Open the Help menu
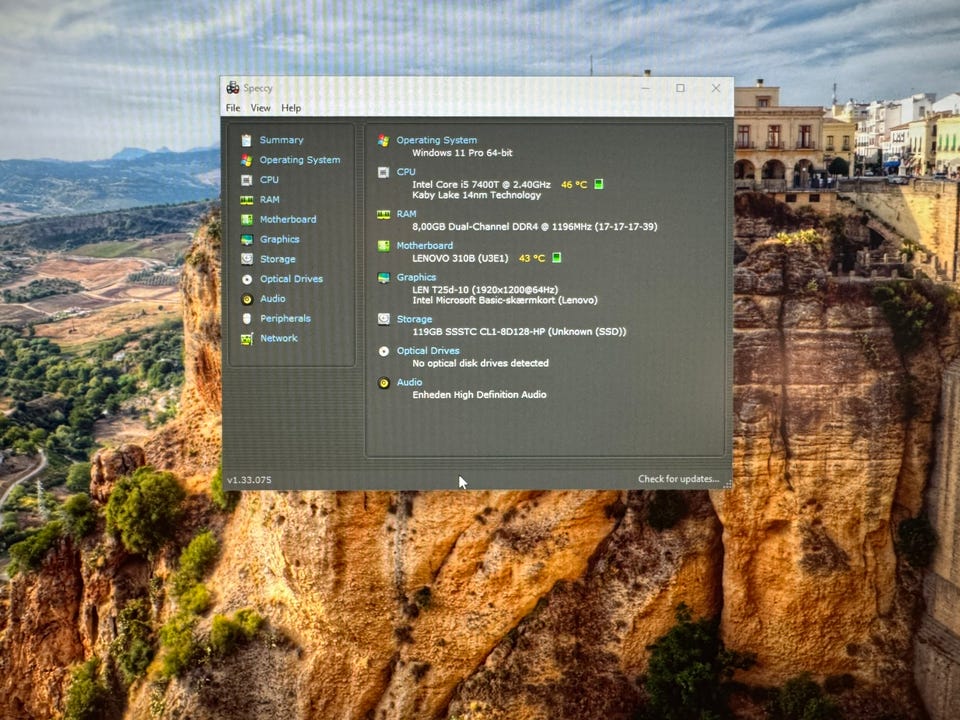The height and width of the screenshot is (720, 960). pos(291,108)
